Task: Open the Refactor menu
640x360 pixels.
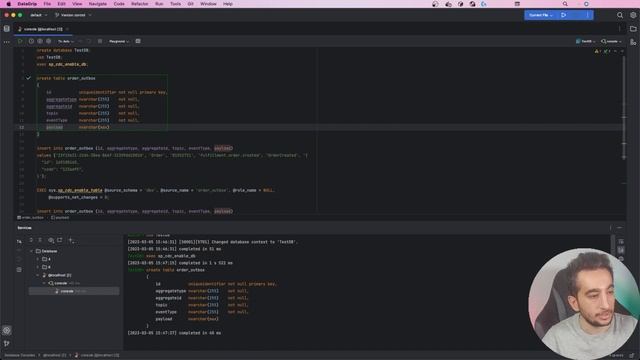Action: tap(140, 4)
